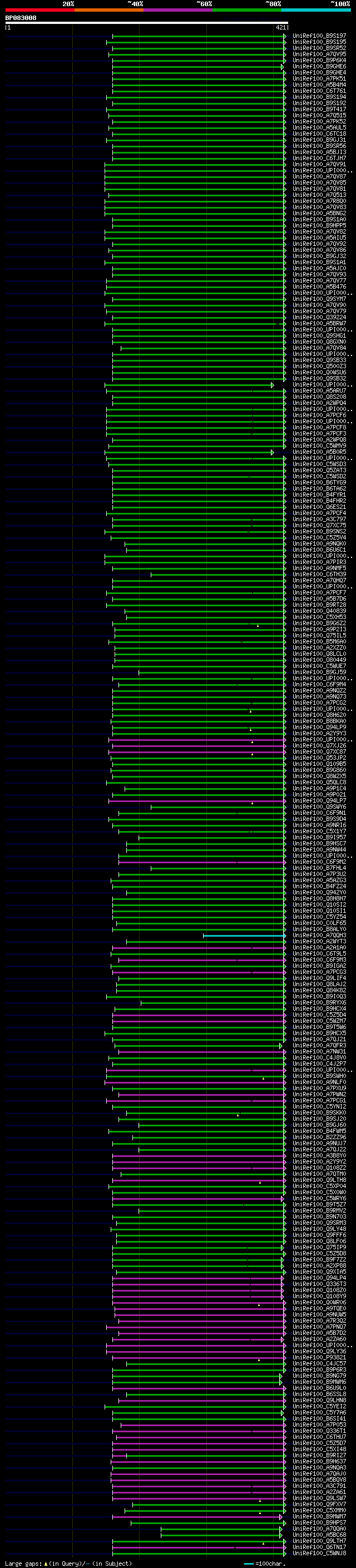Click the UniRef100_B8ALY0 hit label
Viewport: 356px width, 1568px height.
point(319,929)
